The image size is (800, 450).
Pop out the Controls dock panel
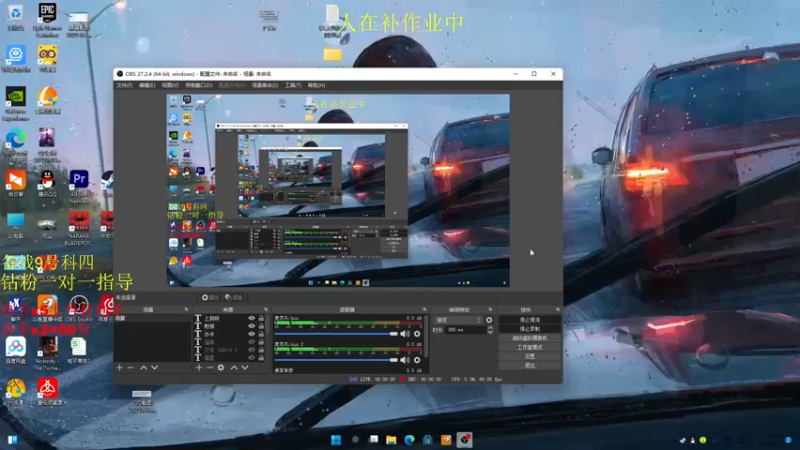[558, 310]
